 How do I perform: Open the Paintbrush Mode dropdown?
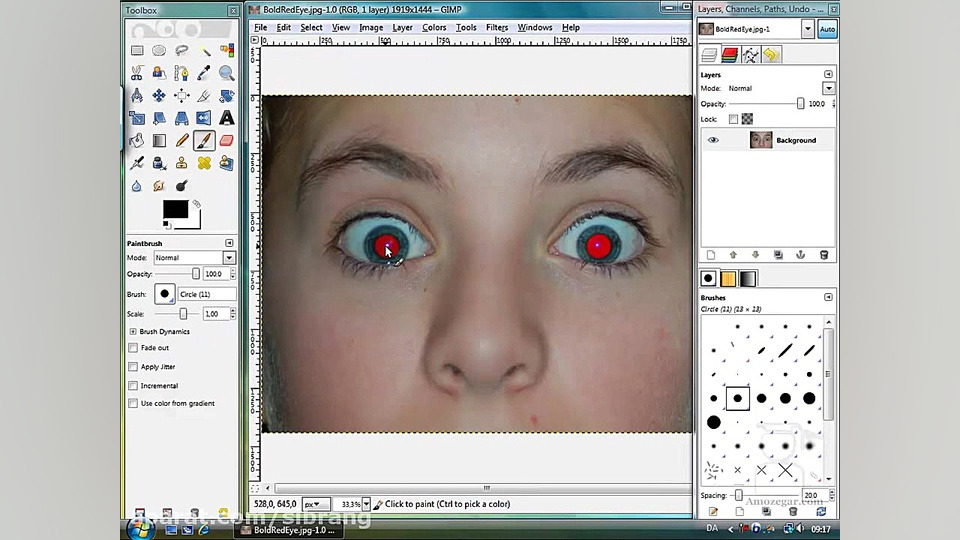(229, 258)
